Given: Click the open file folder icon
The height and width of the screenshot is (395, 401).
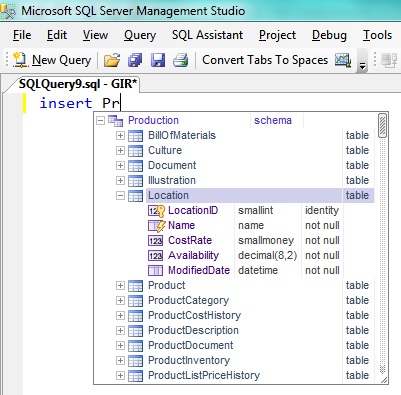Looking at the screenshot, I should click(112, 60).
